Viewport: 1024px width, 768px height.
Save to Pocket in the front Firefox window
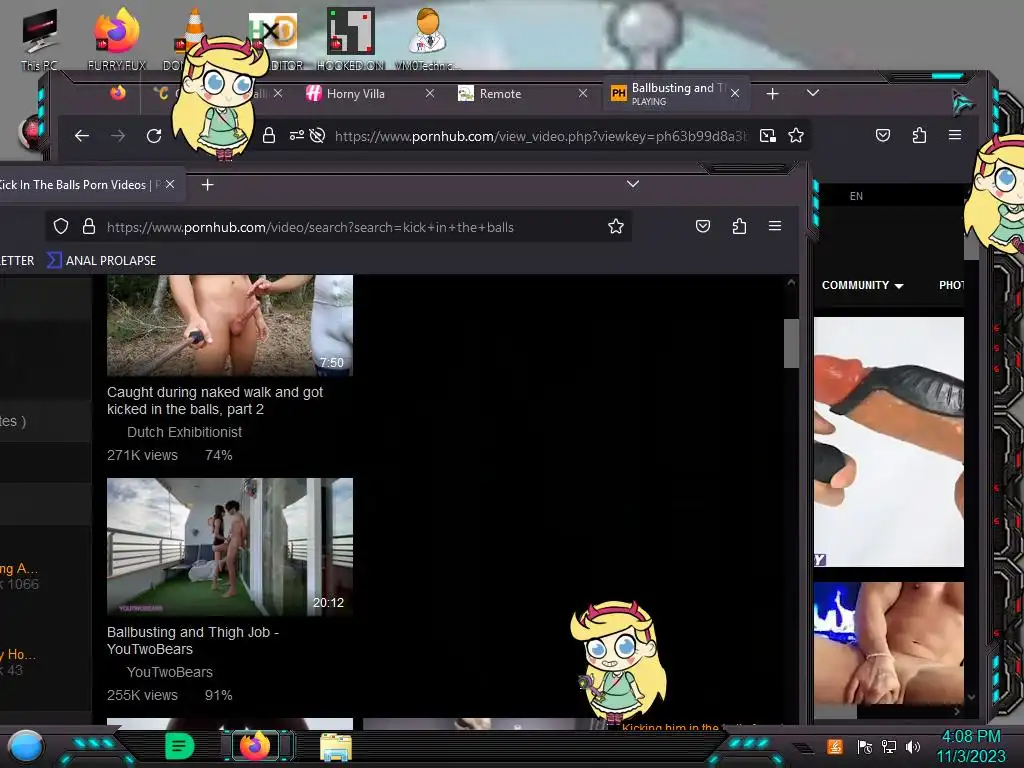pos(703,227)
